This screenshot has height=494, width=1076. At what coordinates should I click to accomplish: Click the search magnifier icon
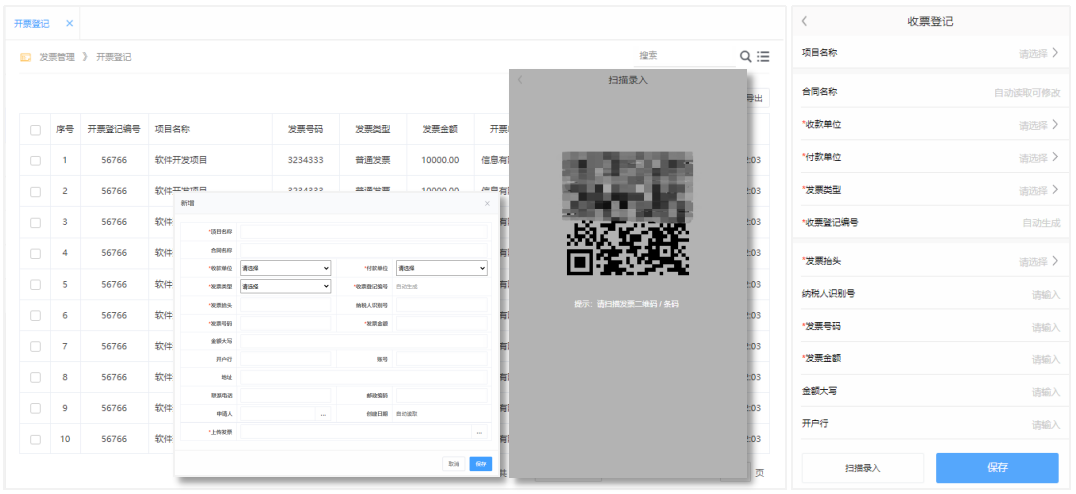[x=745, y=56]
